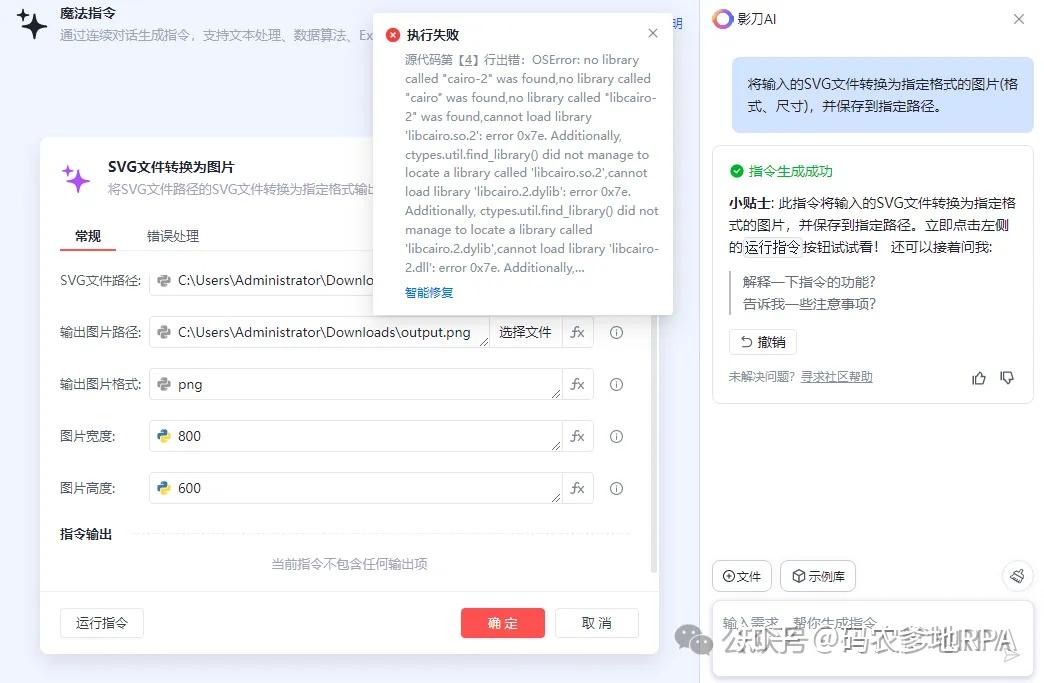The width and height of the screenshot is (1044, 683).
Task: Click the dialog's vertical scrollbar
Action: coord(654,444)
